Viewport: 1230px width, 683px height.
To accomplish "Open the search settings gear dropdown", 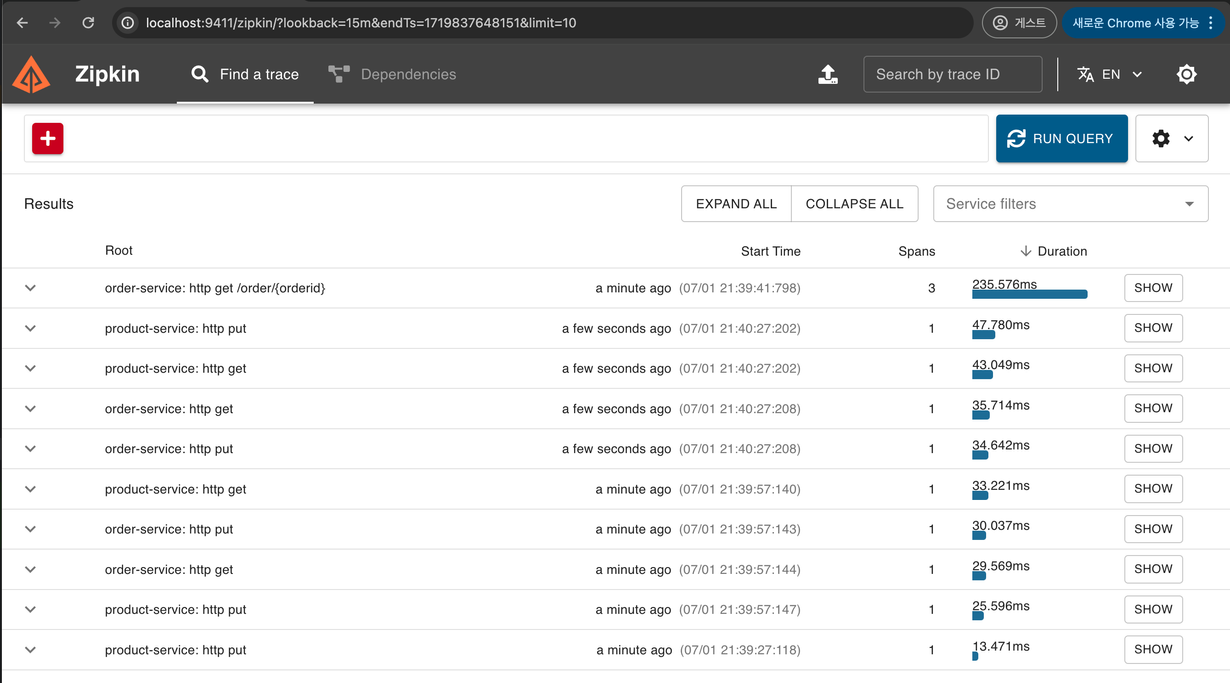I will [1172, 138].
